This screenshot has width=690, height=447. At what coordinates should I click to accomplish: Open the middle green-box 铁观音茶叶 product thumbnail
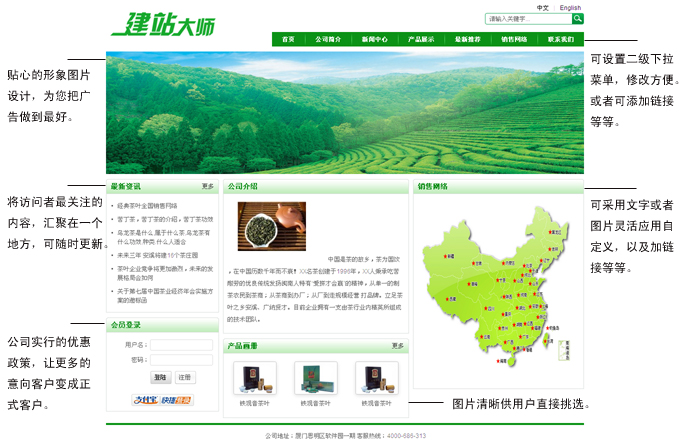pyautogui.click(x=316, y=378)
